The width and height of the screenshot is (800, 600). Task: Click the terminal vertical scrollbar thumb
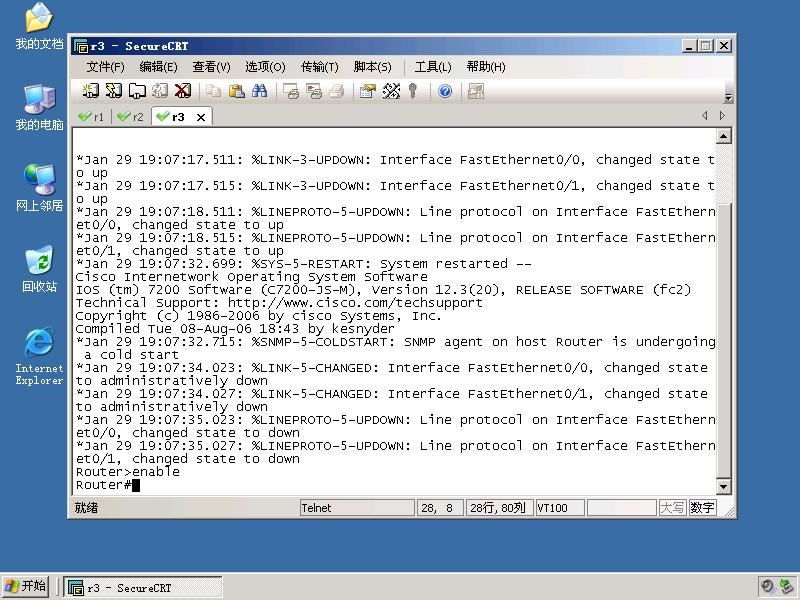pos(723,340)
